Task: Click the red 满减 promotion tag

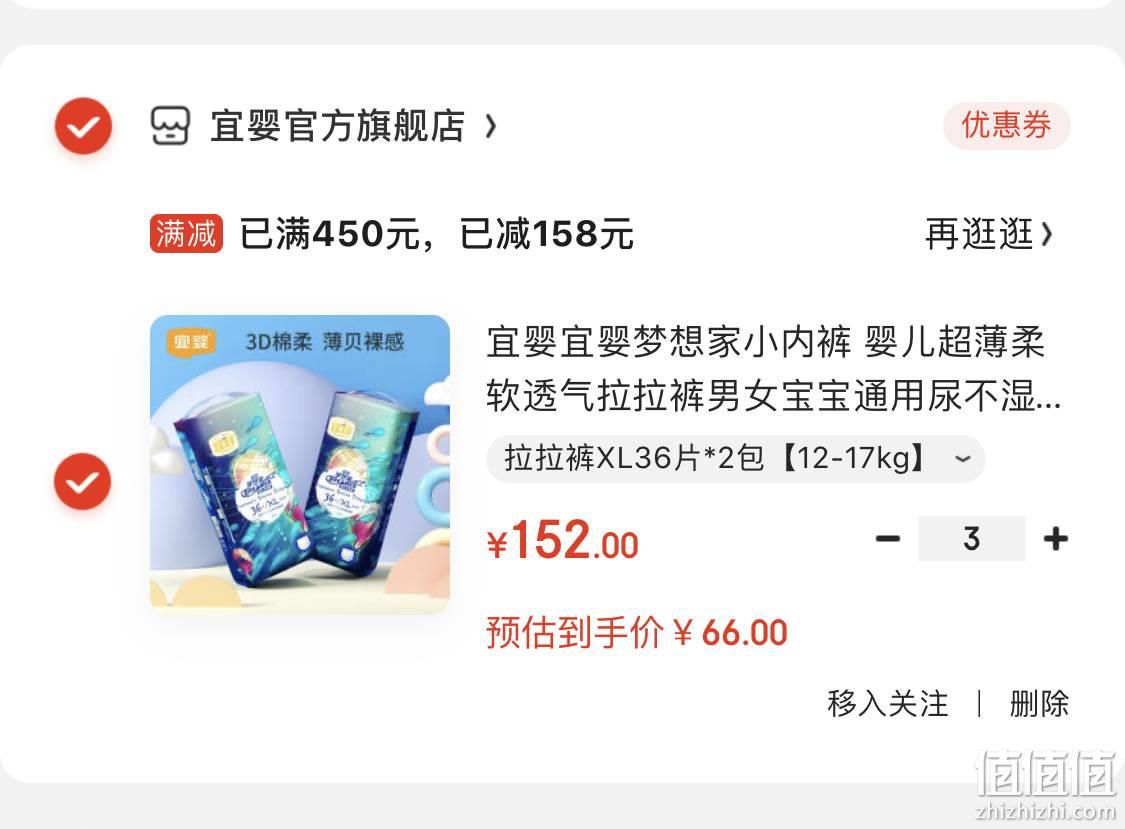Action: 187,234
